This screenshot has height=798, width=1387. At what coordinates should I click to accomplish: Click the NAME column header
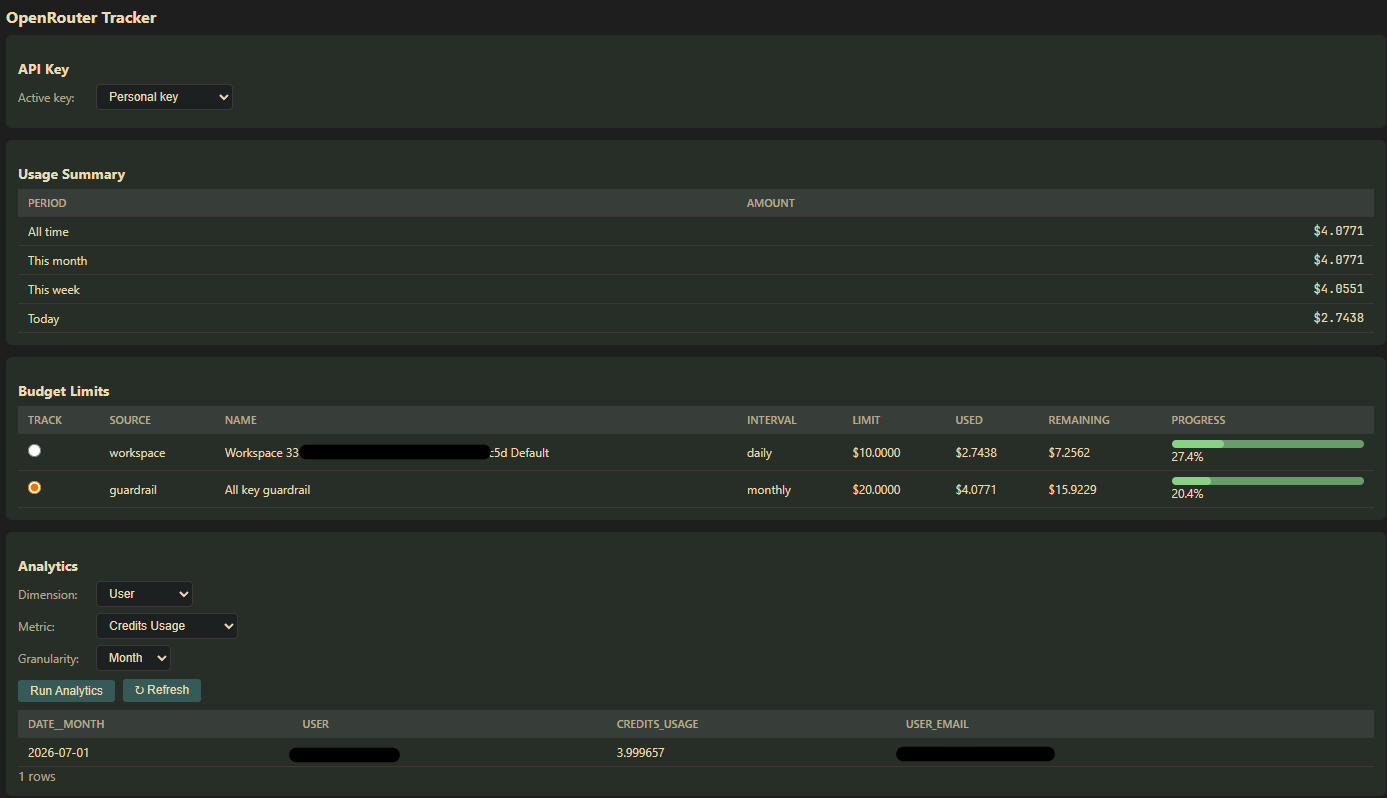(x=241, y=420)
